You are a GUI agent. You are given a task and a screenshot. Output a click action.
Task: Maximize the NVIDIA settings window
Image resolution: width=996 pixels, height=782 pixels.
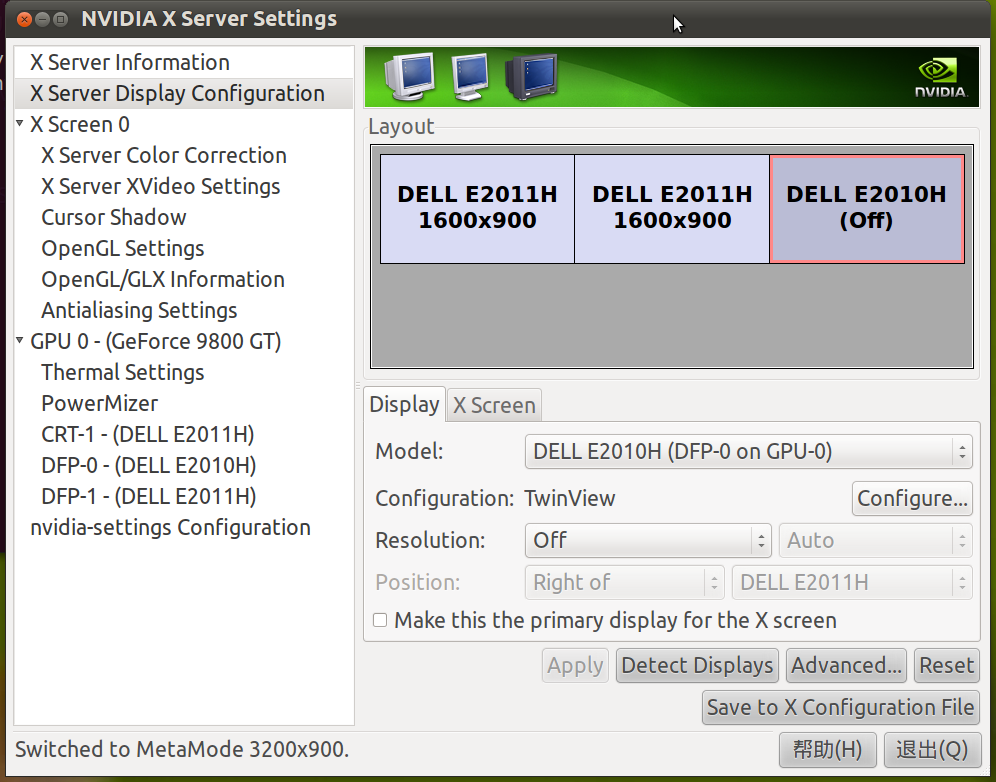60,19
